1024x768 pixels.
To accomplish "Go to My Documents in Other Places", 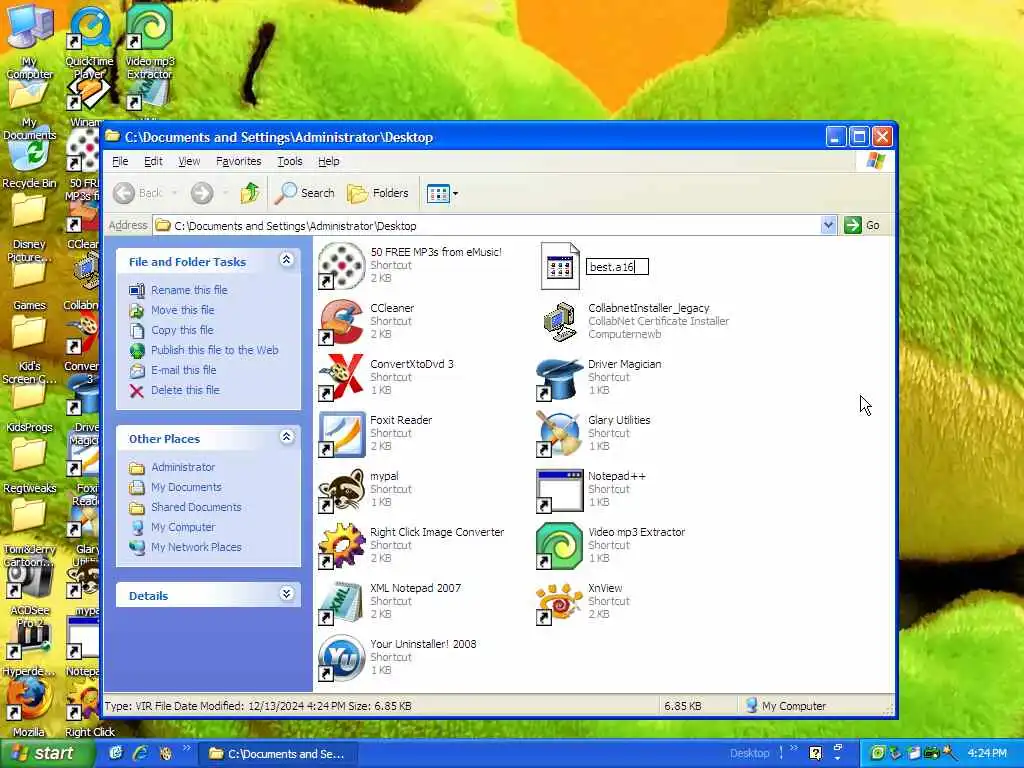I will coord(186,487).
